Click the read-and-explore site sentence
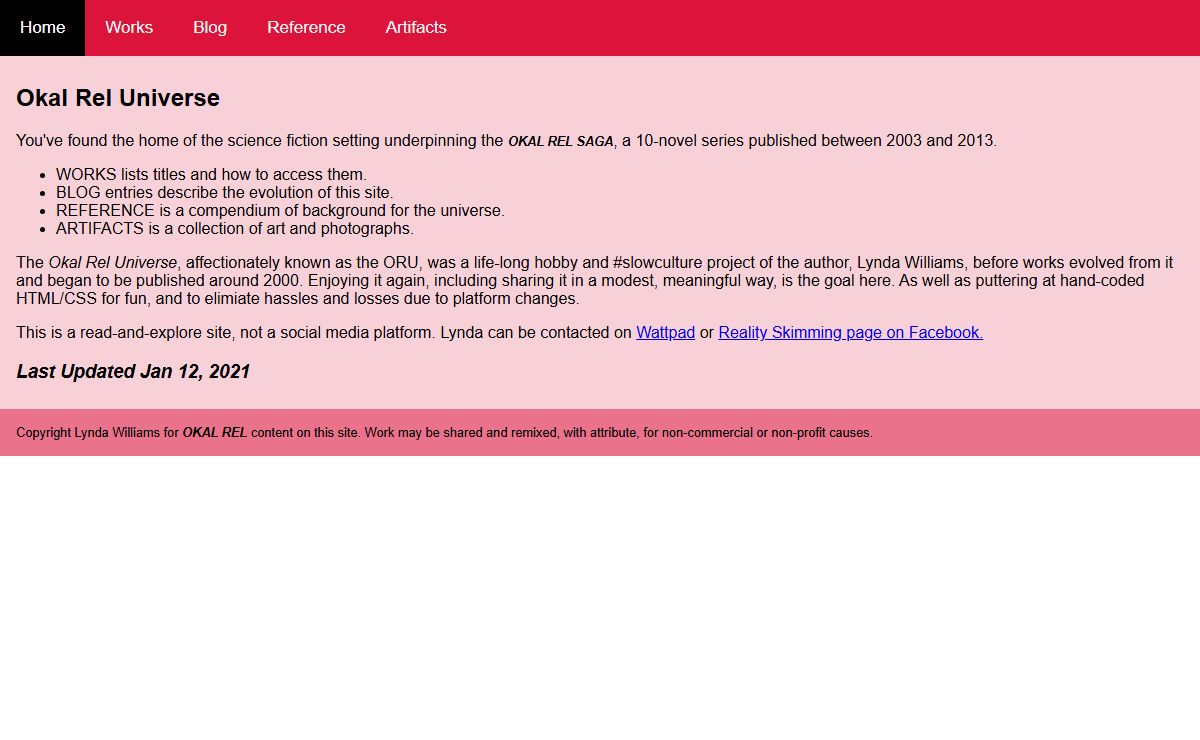 point(226,332)
